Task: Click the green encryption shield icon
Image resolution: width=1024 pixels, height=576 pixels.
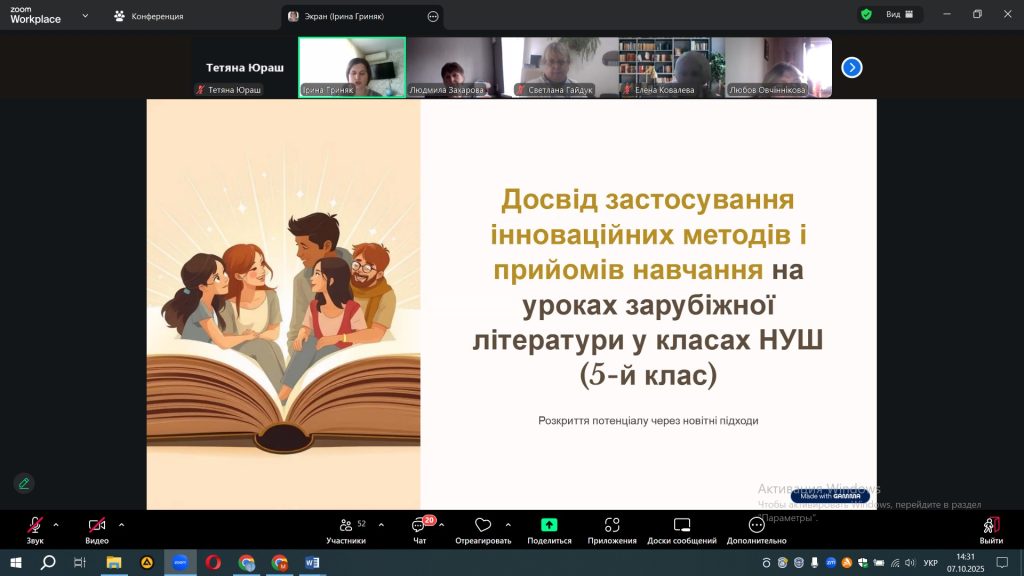Action: [866, 15]
